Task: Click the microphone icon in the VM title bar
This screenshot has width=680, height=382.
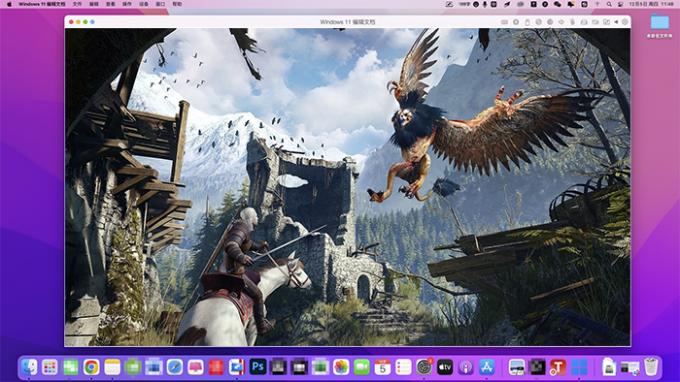Action: click(x=572, y=22)
